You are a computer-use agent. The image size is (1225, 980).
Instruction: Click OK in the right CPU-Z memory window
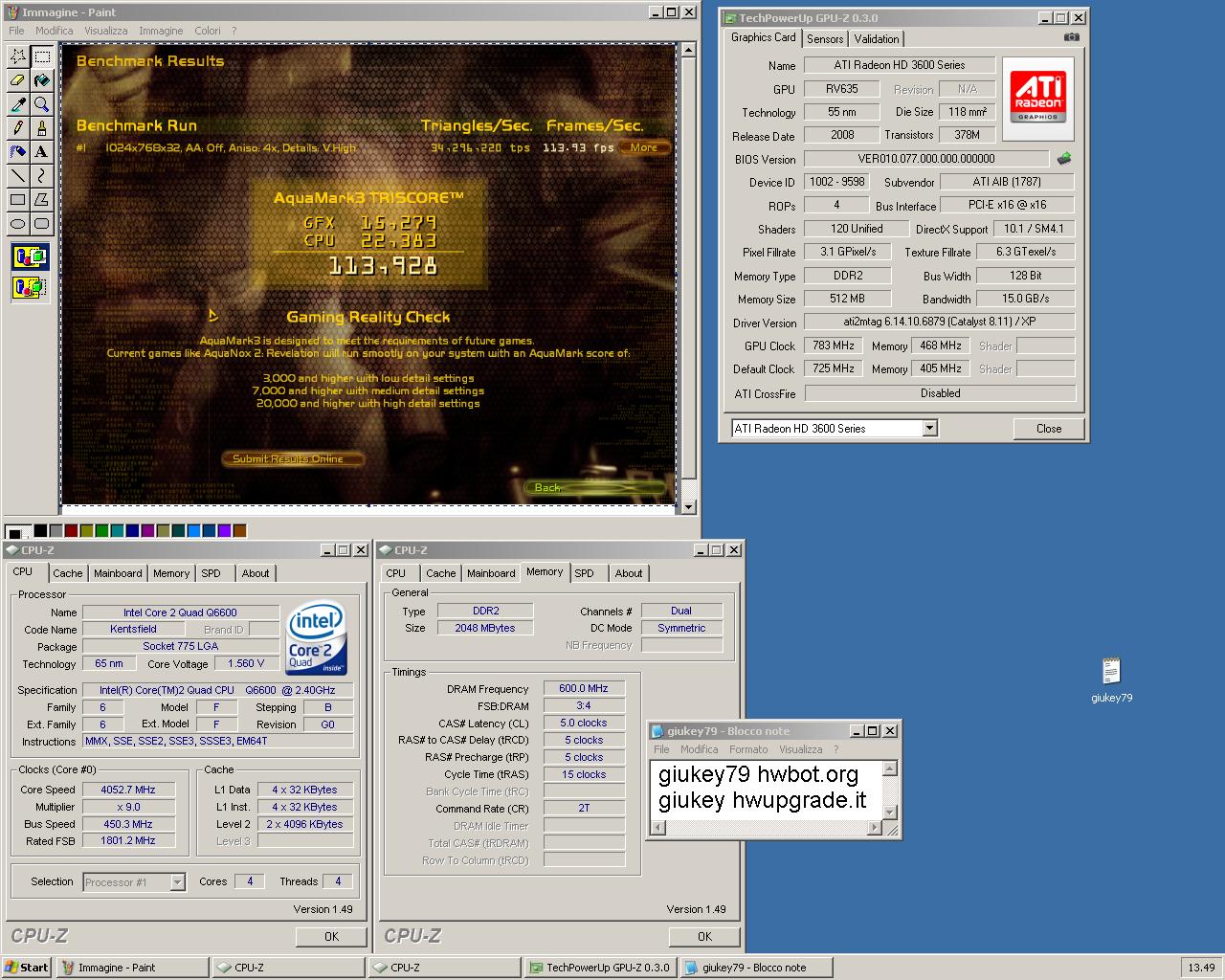coord(704,937)
